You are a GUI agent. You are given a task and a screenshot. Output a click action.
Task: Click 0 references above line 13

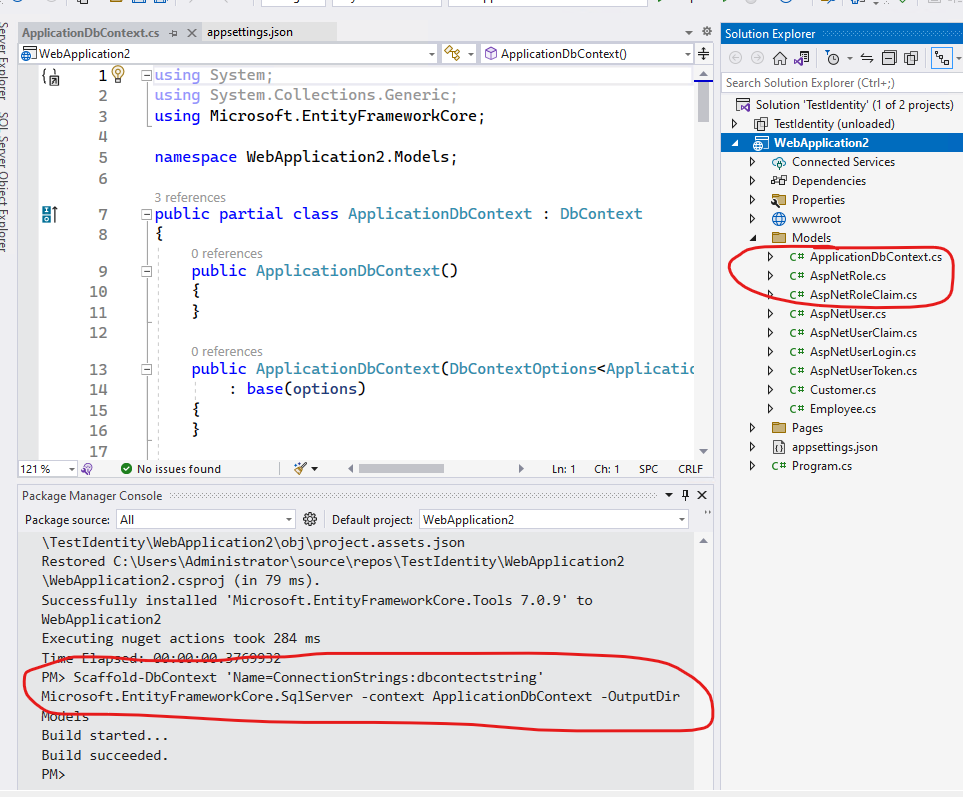227,352
